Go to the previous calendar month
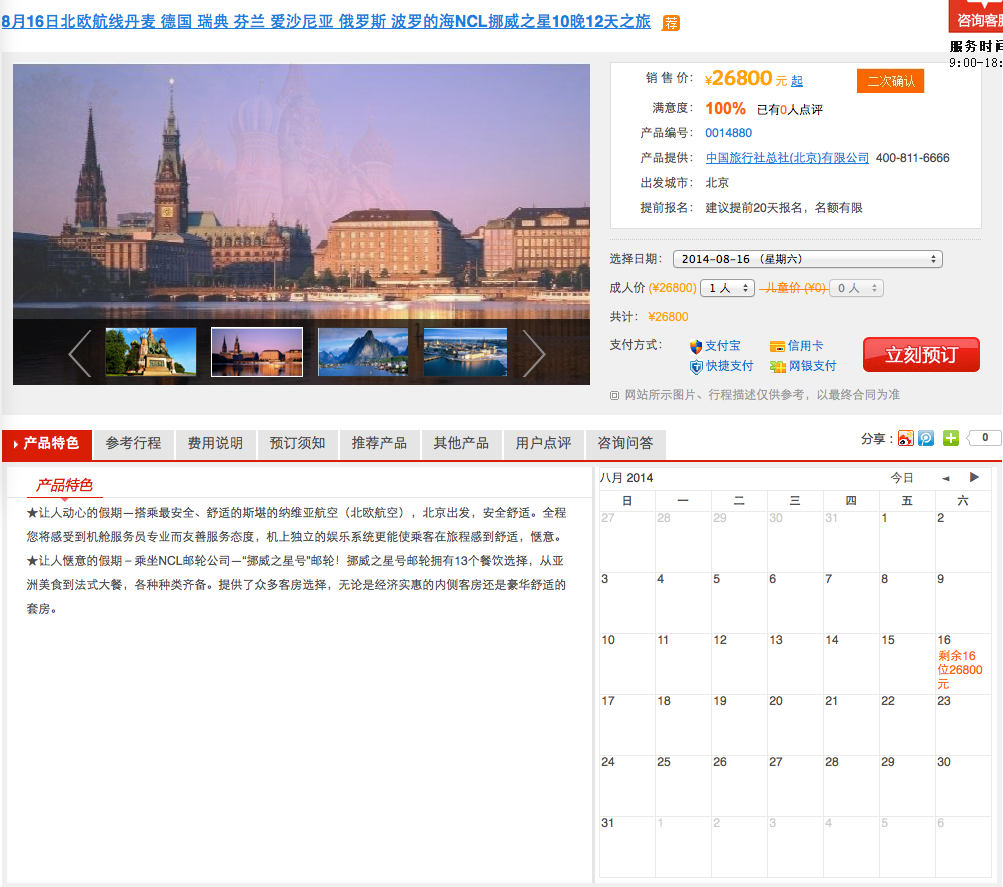The image size is (1003, 887). pos(945,478)
